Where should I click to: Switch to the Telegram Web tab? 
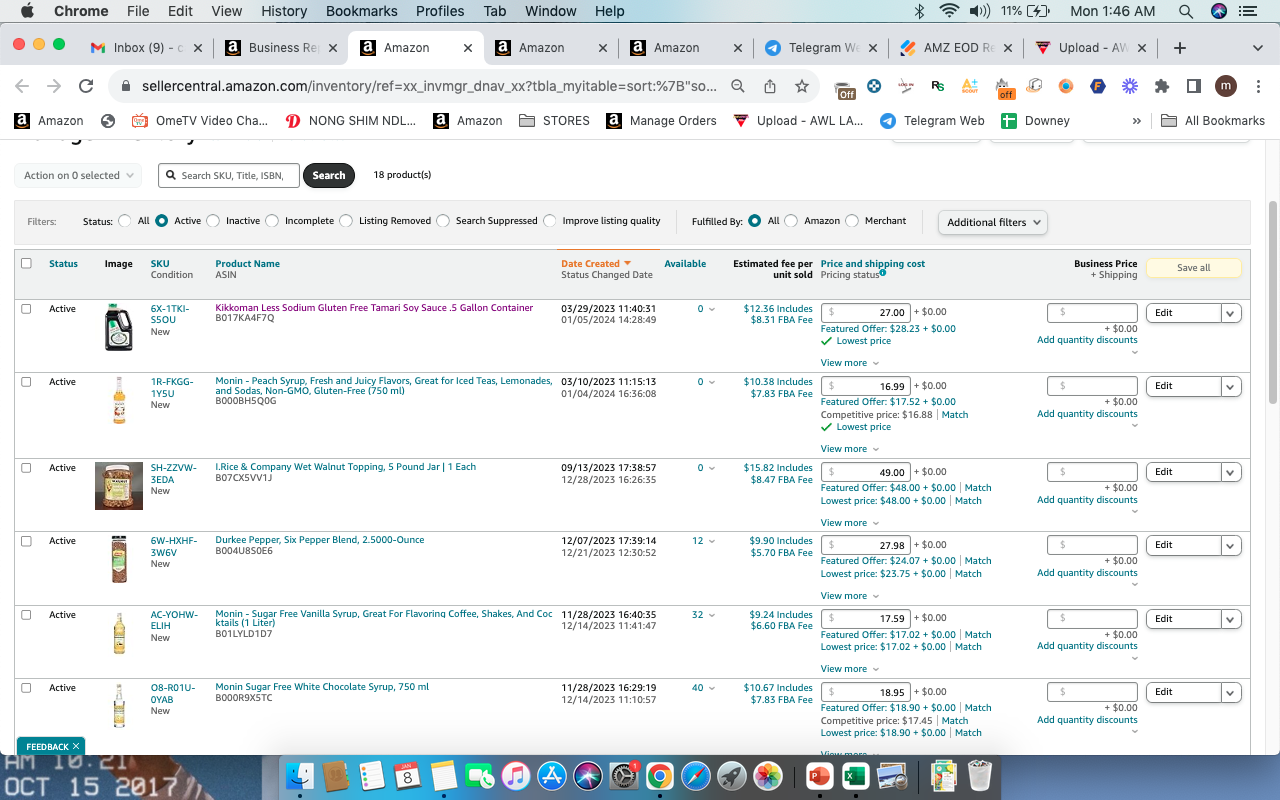coord(821,48)
